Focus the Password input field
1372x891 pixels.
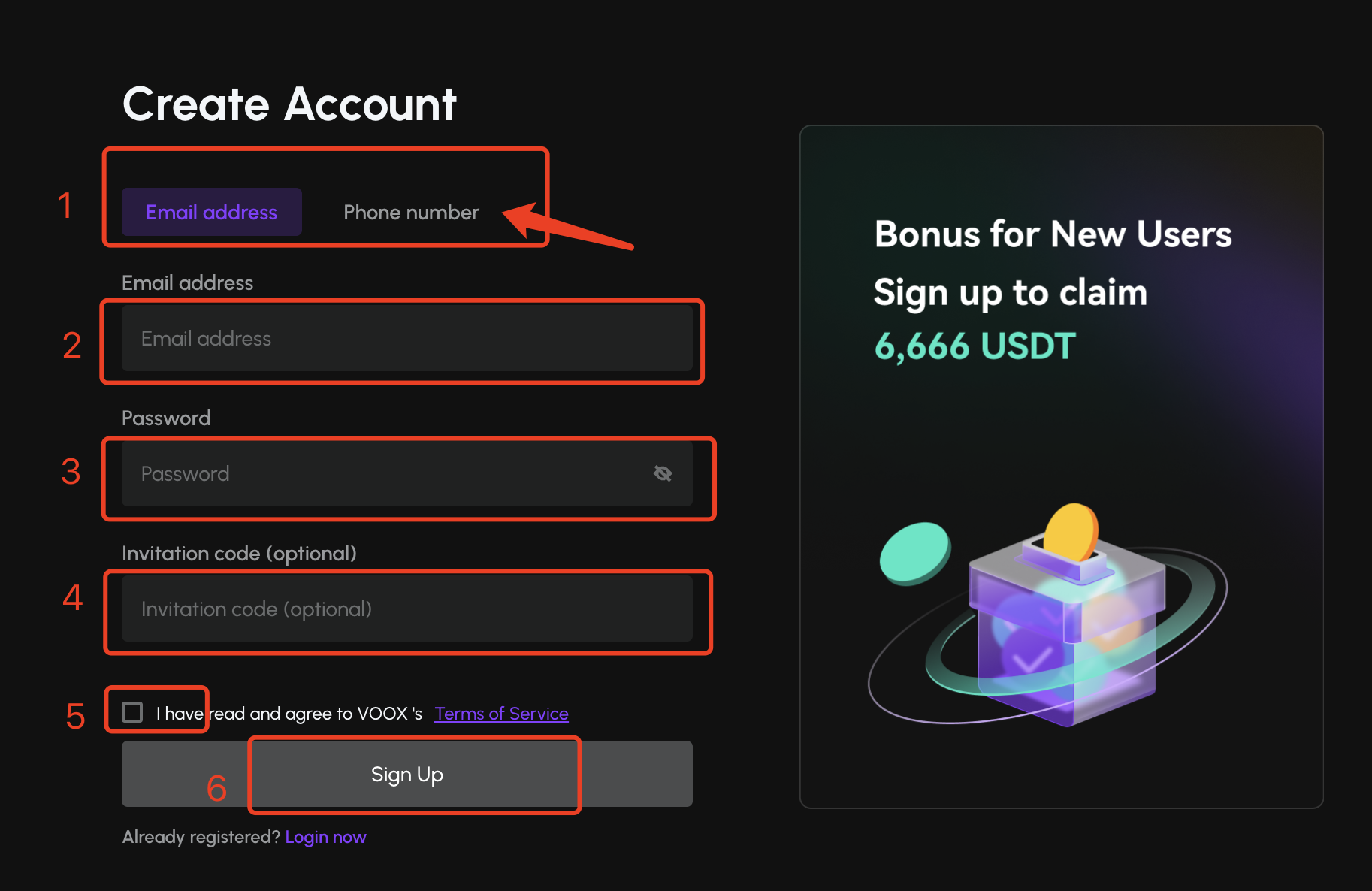coord(407,473)
